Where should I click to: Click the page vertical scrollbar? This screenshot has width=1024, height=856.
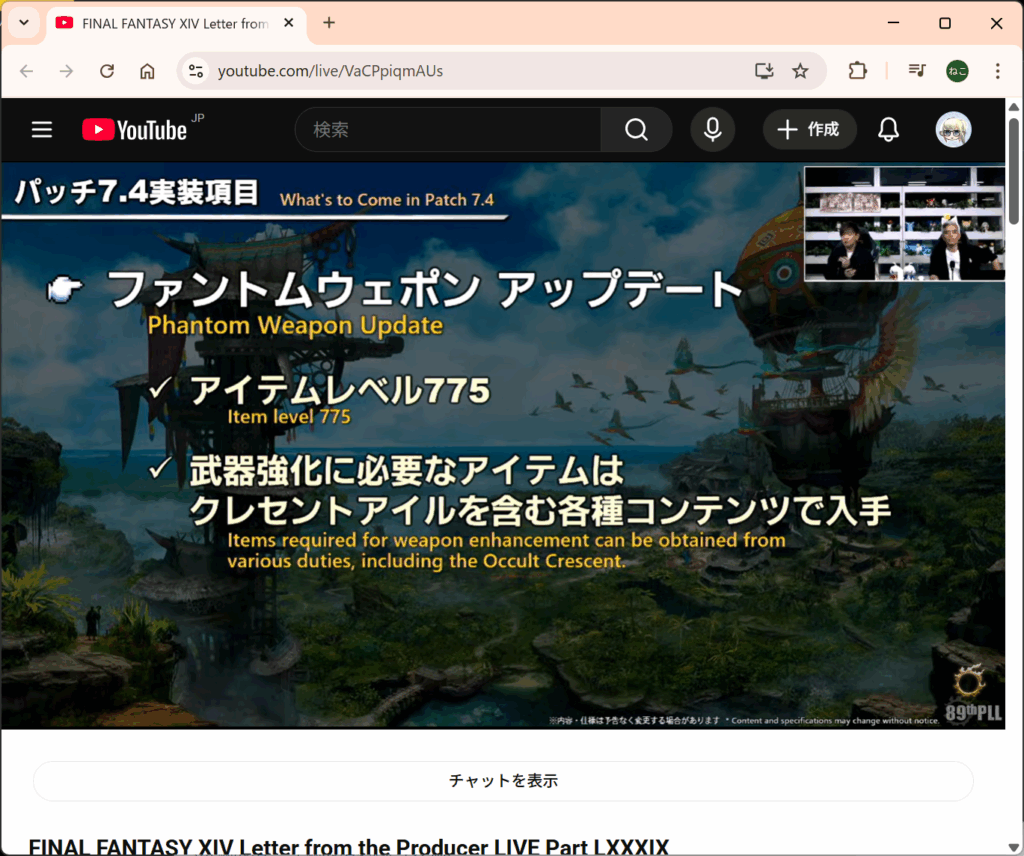[x=1014, y=170]
